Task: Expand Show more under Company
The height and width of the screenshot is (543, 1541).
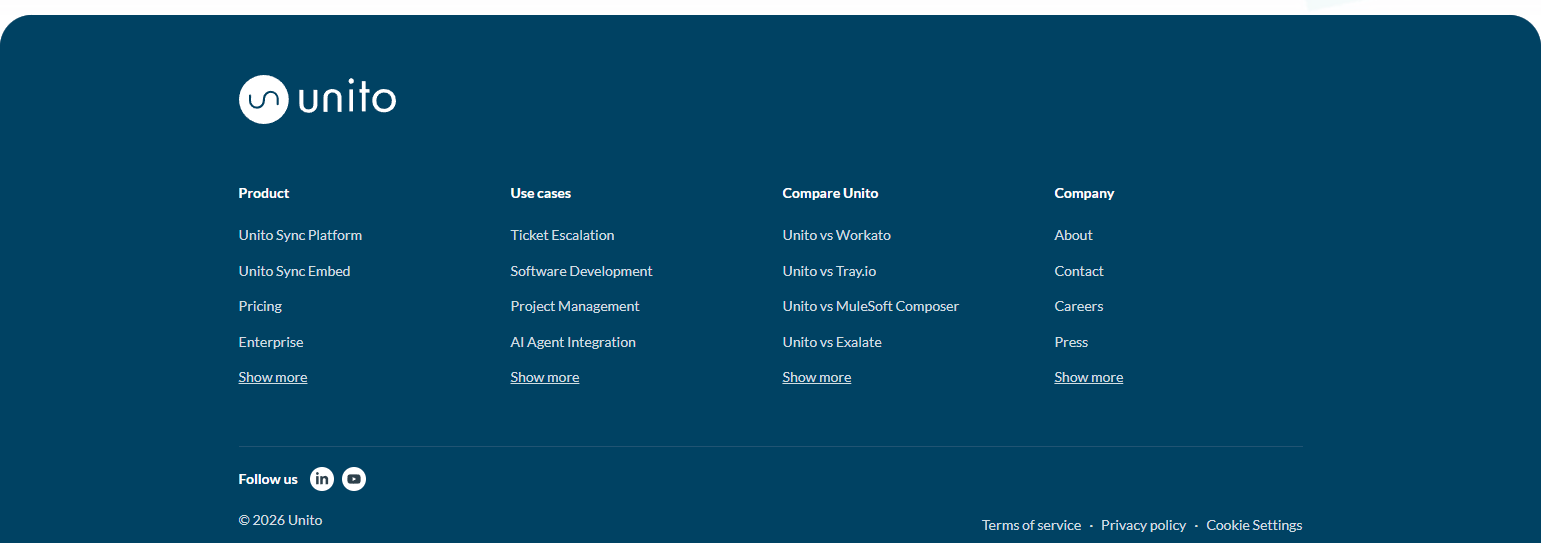Action: click(x=1089, y=377)
